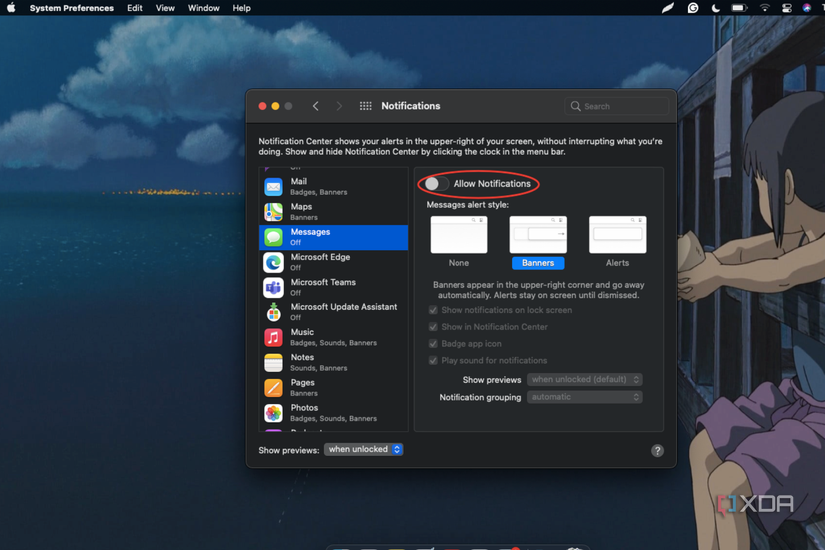Select Microsoft Edge row
Image resolution: width=825 pixels, height=550 pixels.
[334, 262]
